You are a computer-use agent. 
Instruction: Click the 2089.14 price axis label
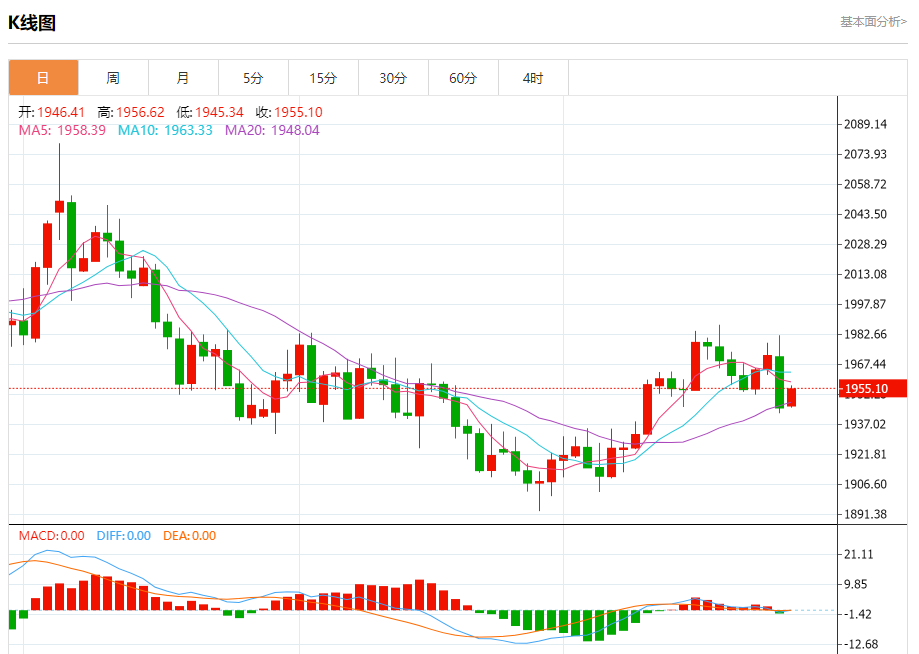(865, 124)
